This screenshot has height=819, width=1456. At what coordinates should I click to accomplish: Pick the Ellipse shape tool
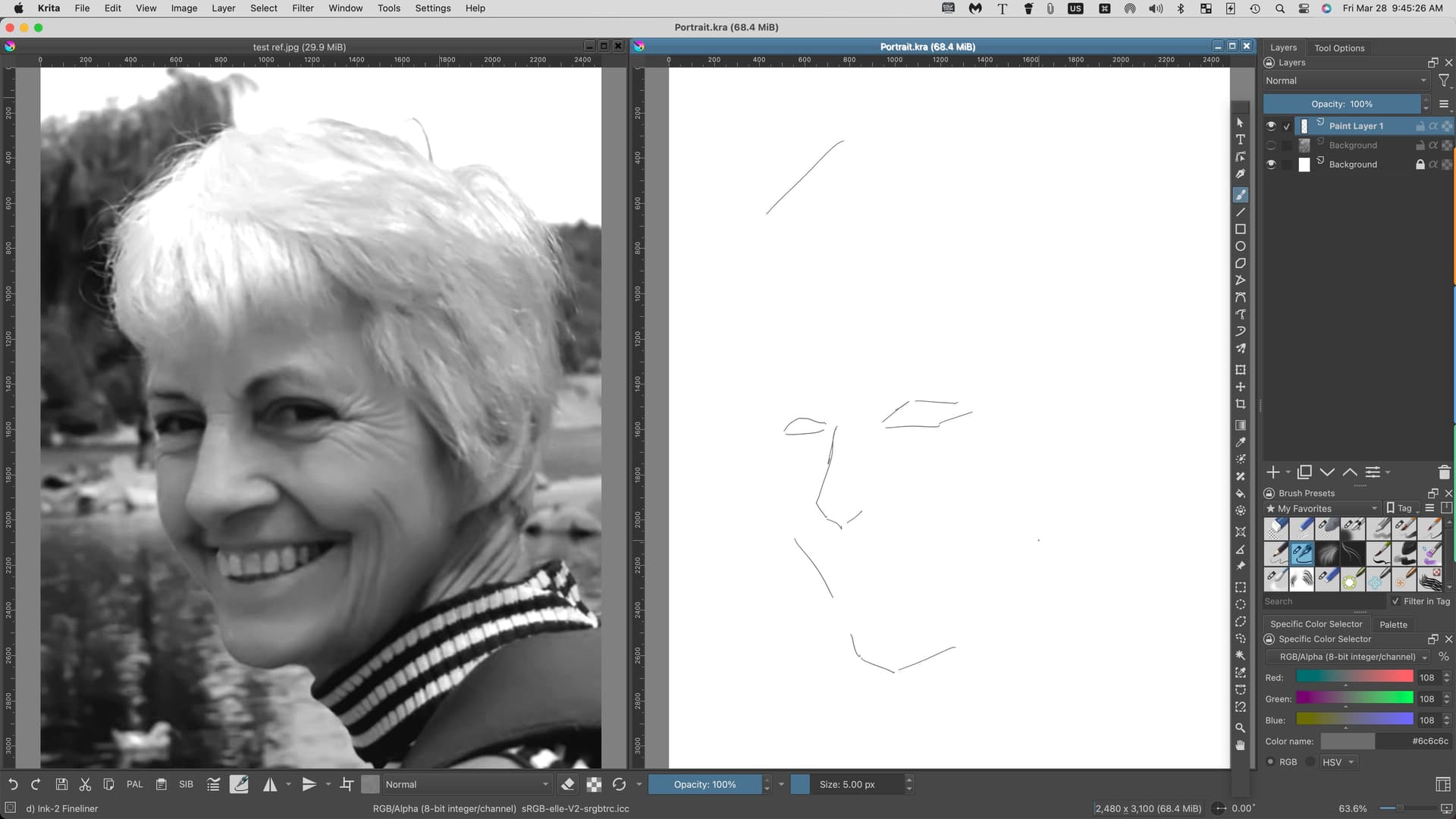coord(1240,246)
